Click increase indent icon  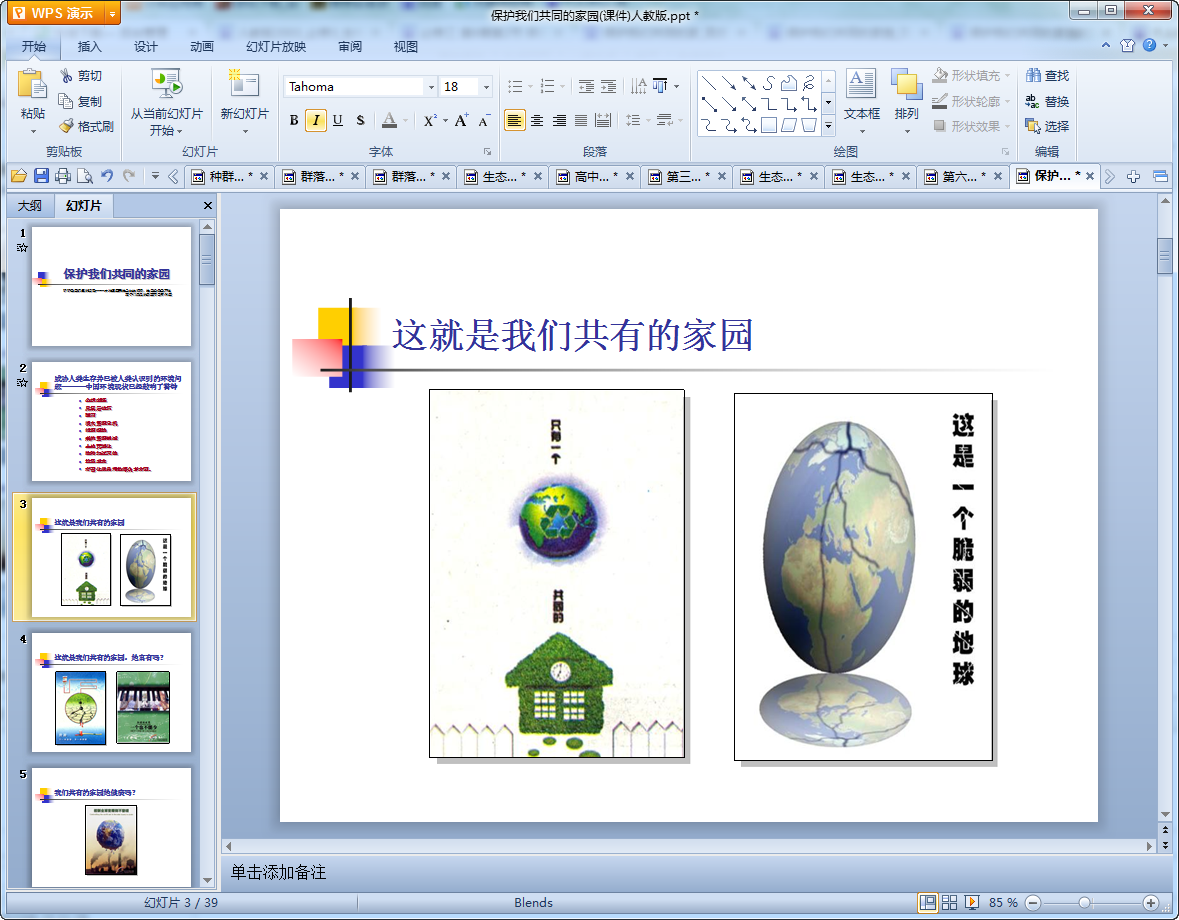point(608,86)
